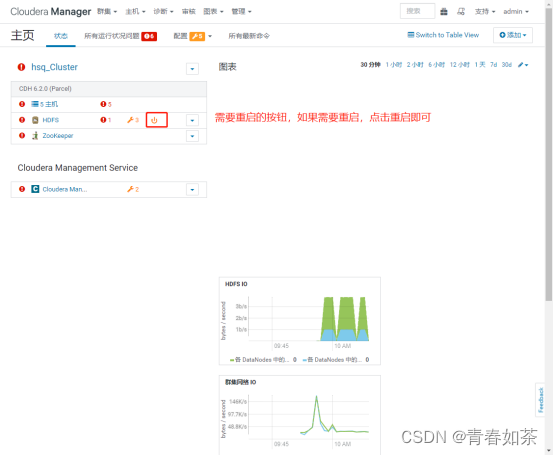Select the 状态 (Status) tab
This screenshot has width=553, height=455.
pyautogui.click(x=61, y=36)
